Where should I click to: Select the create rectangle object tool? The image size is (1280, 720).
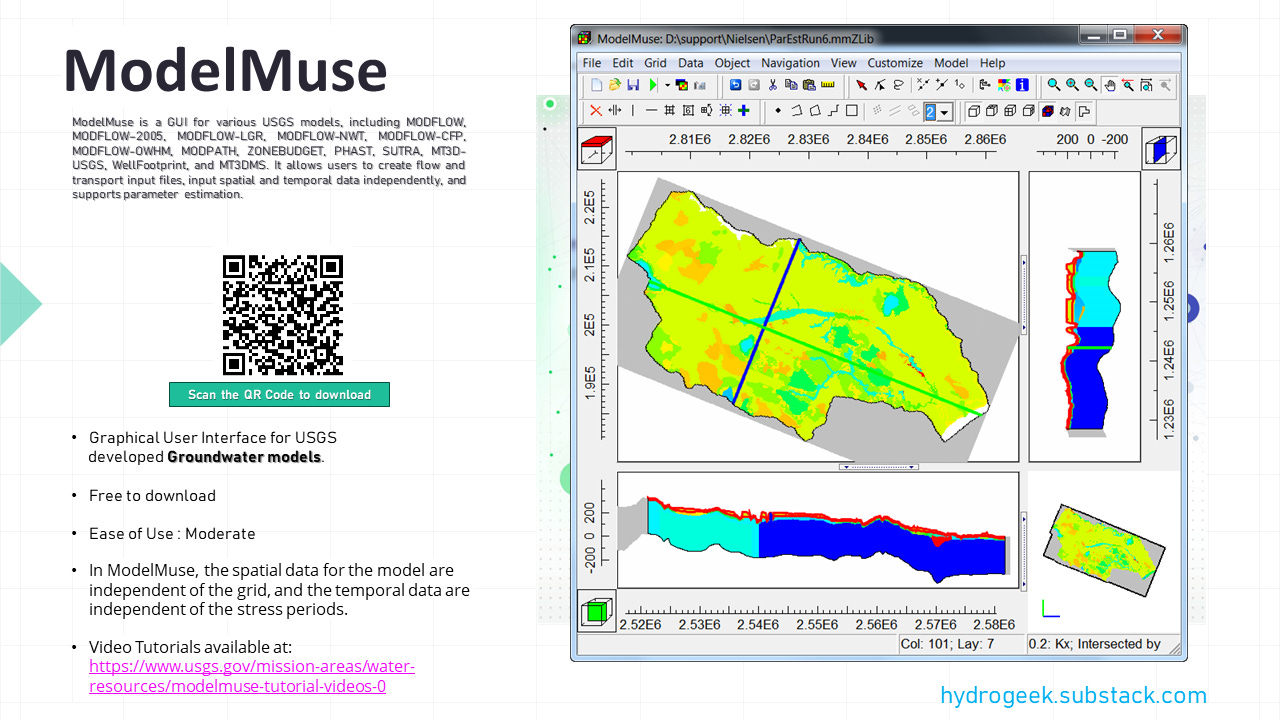coord(851,111)
